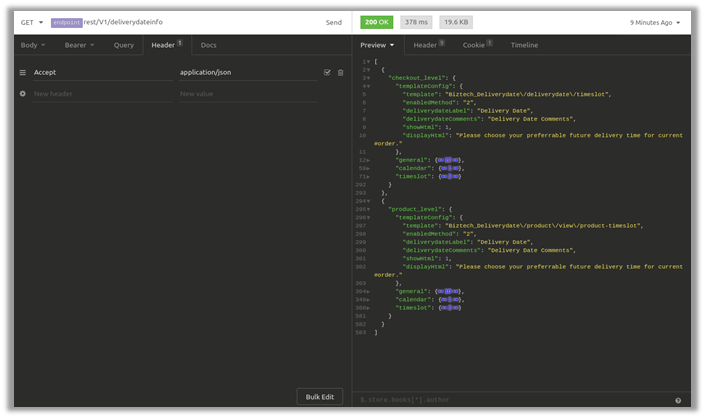Click the Send button

coord(333,22)
